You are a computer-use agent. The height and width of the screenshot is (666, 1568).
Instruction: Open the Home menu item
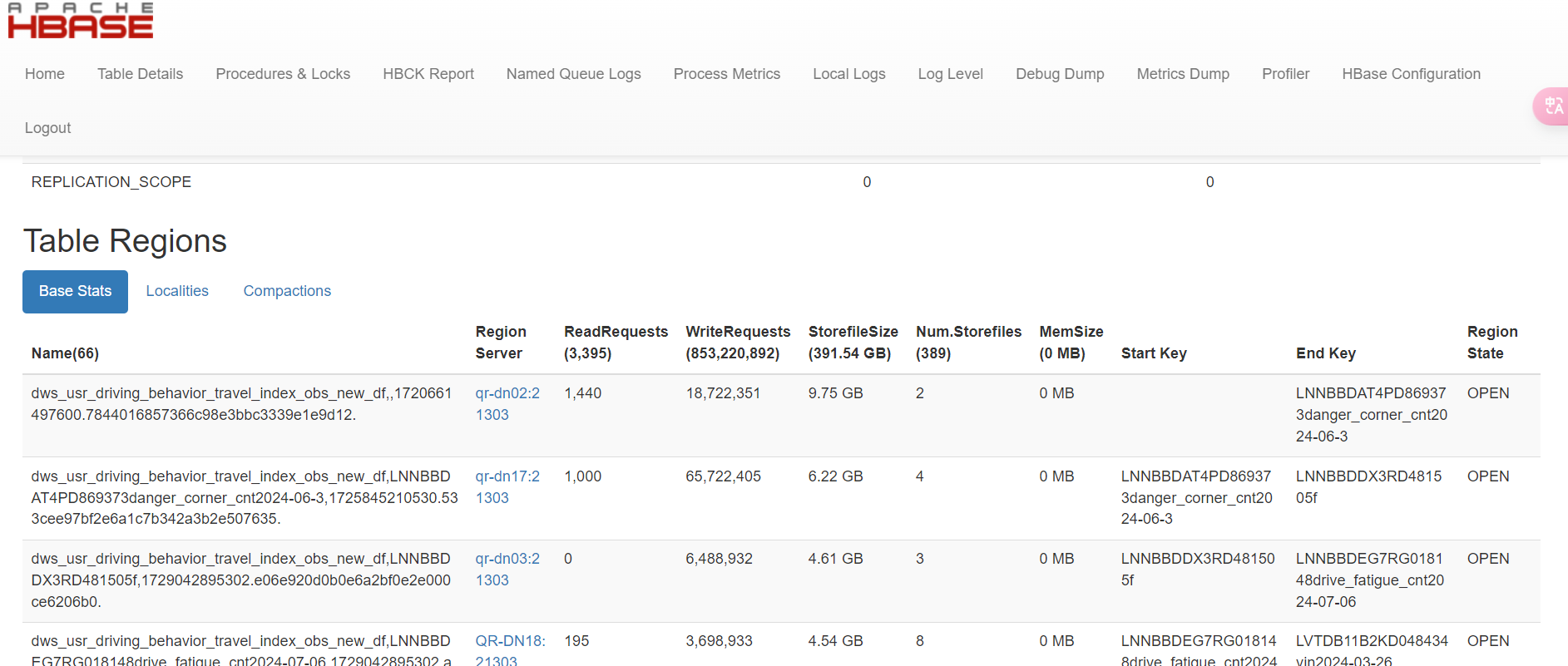45,74
